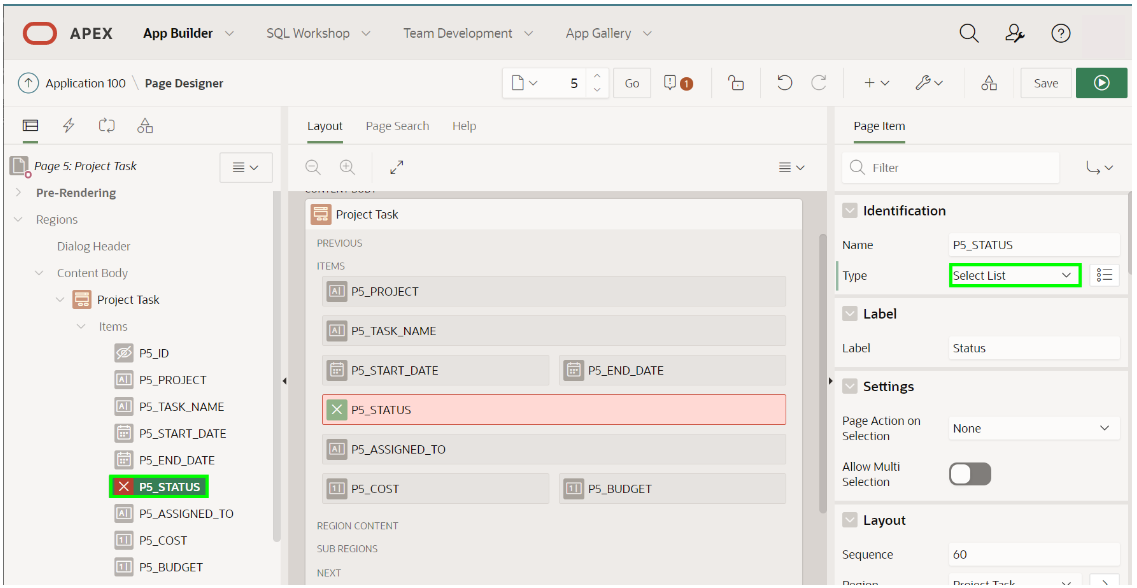Open the App Gallery menu

click(609, 33)
